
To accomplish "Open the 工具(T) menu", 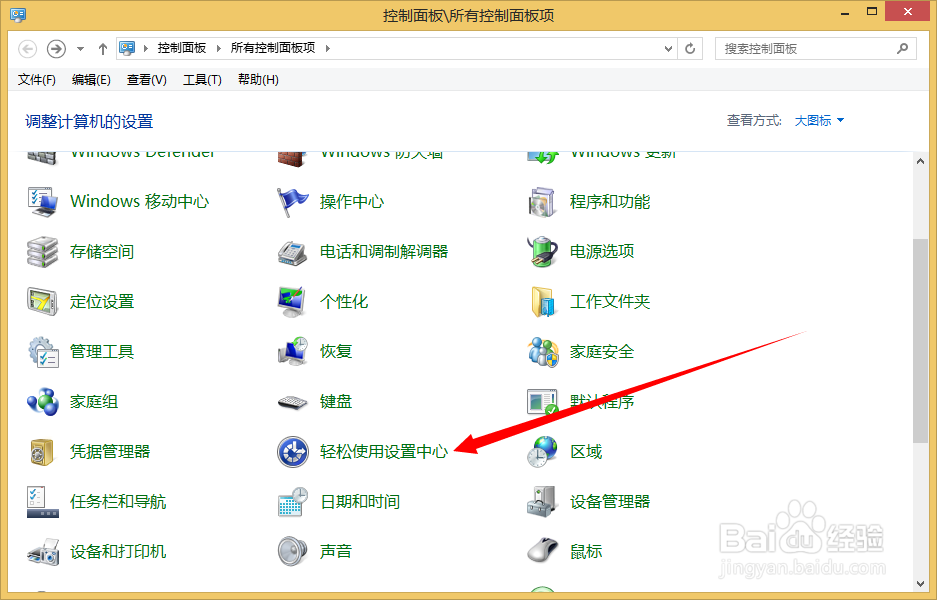I will 202,79.
